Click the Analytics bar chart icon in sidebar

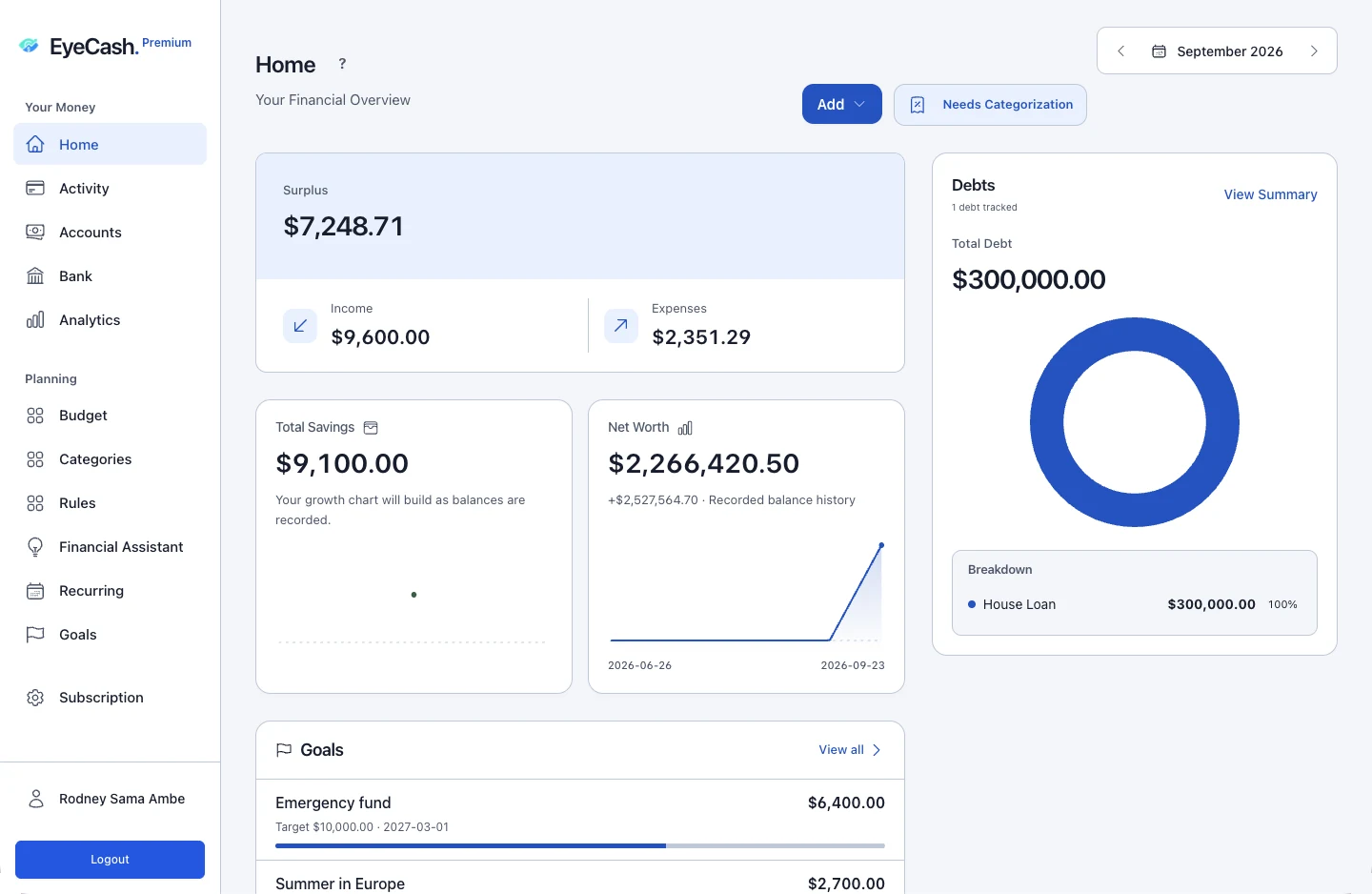click(35, 319)
